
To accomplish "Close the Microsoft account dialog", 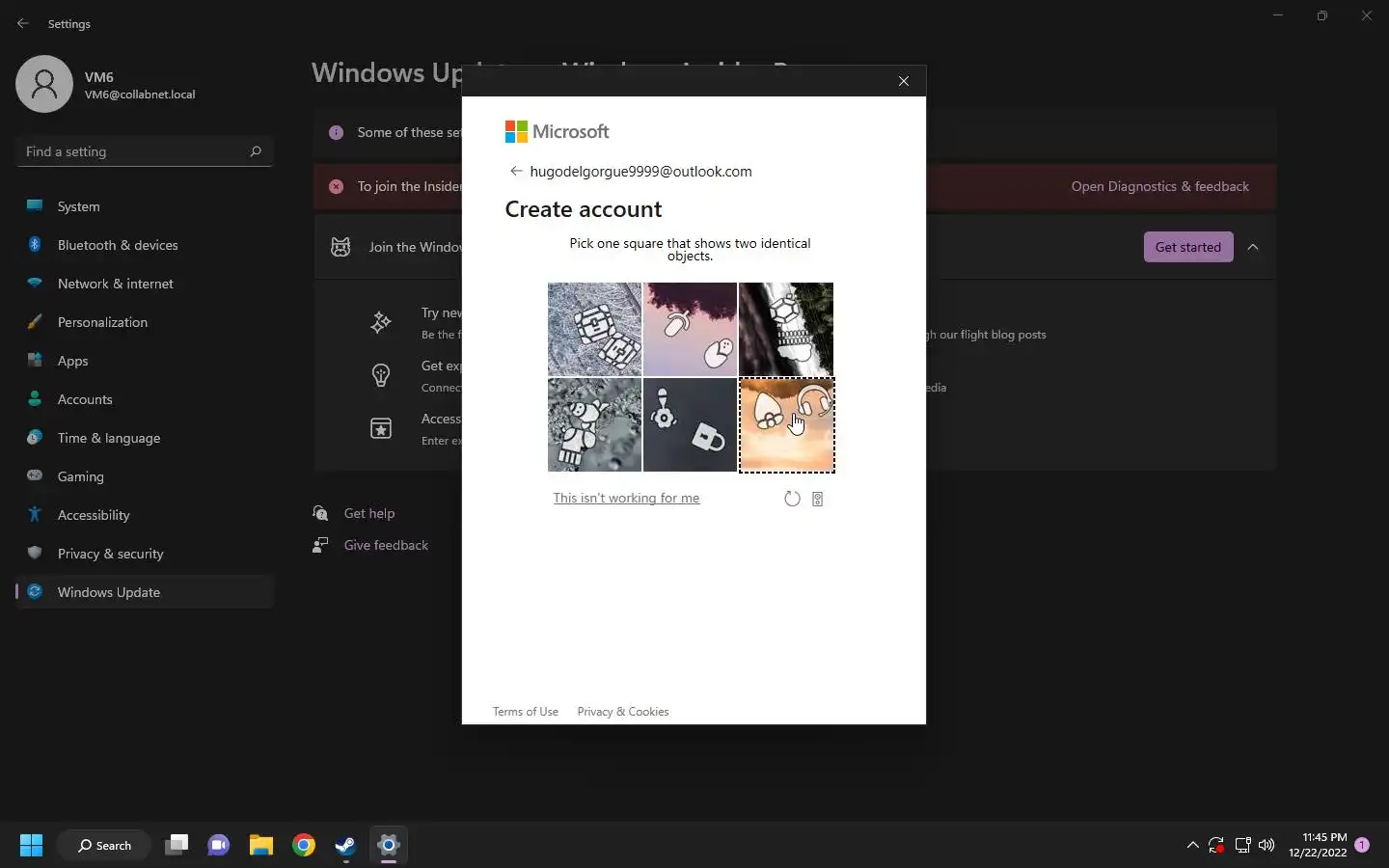I will pos(904,81).
